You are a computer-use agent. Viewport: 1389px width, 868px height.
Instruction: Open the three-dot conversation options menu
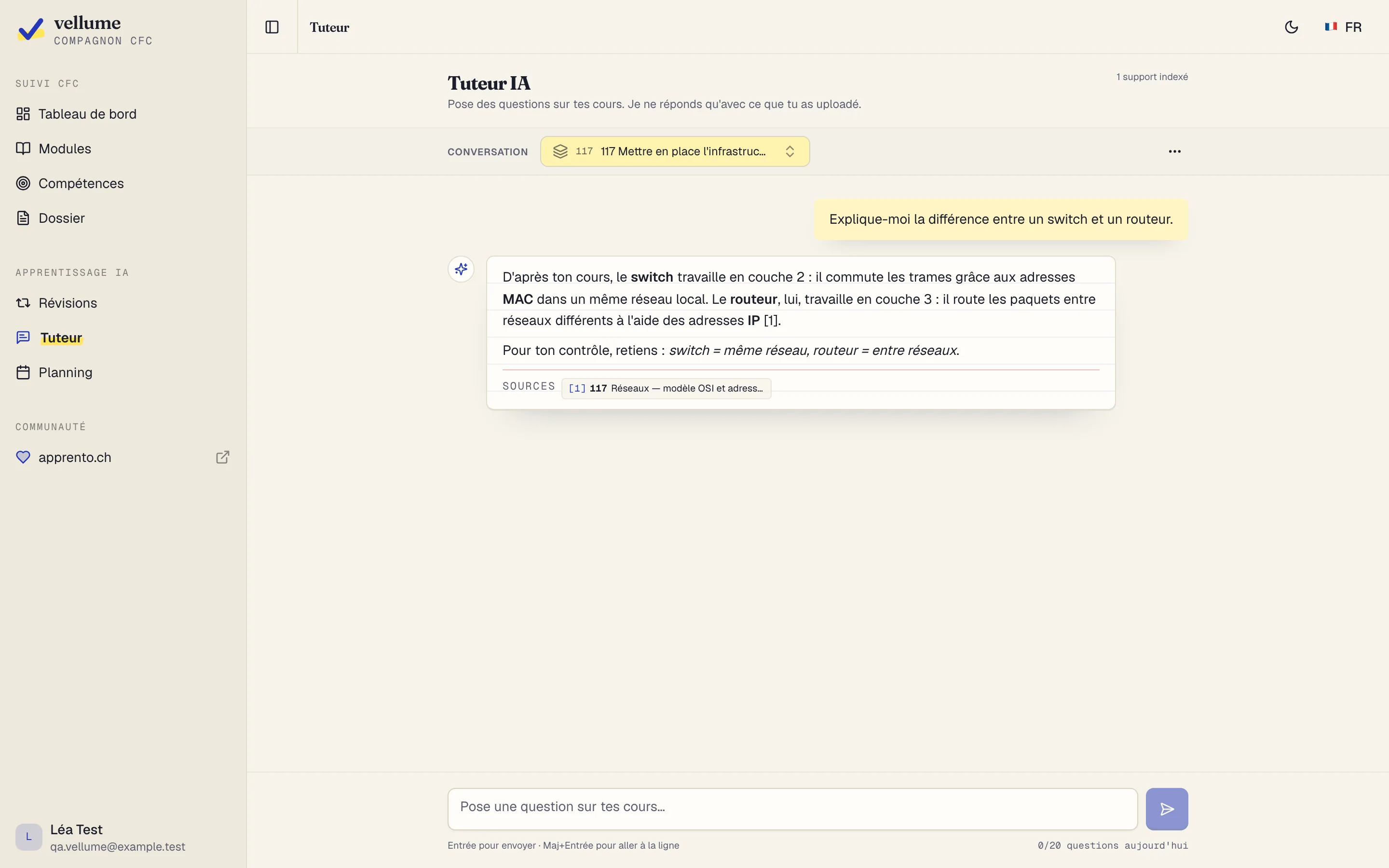[x=1174, y=151]
